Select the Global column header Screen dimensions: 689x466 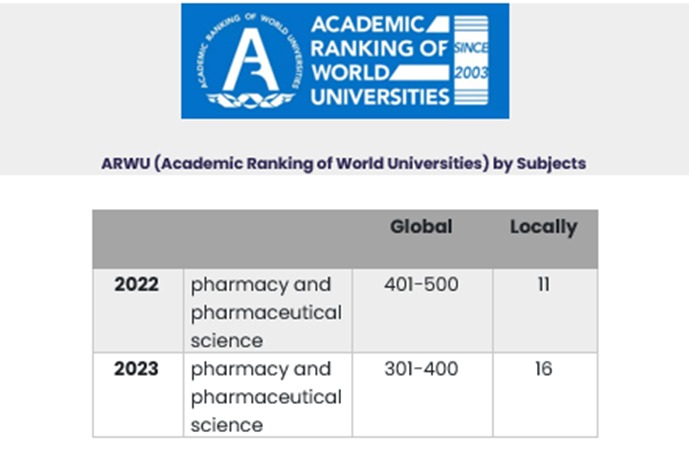pos(421,227)
